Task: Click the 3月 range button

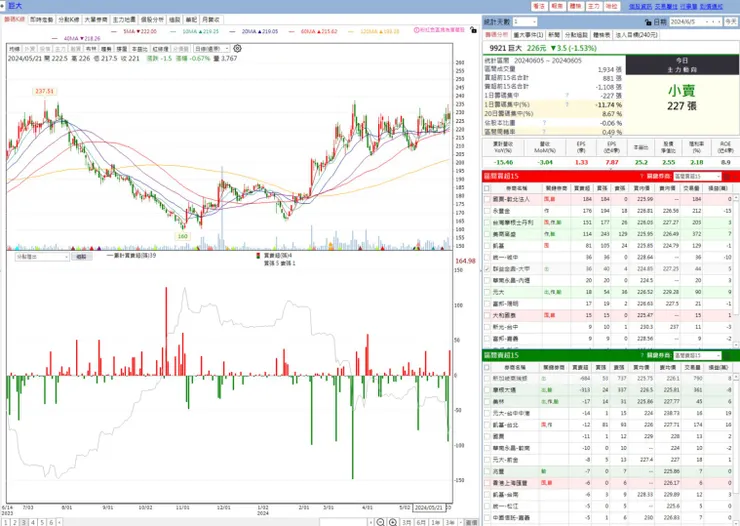Action: pos(406,522)
